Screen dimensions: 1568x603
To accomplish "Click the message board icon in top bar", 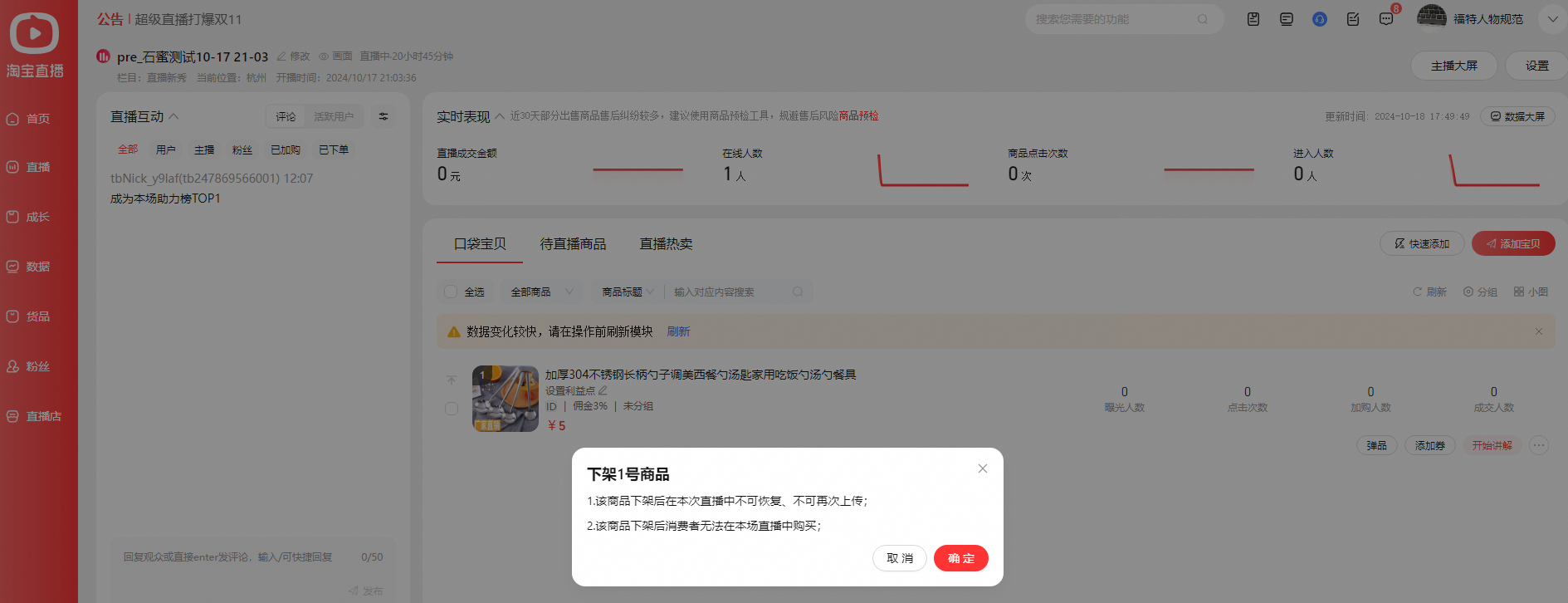I will point(1287,19).
